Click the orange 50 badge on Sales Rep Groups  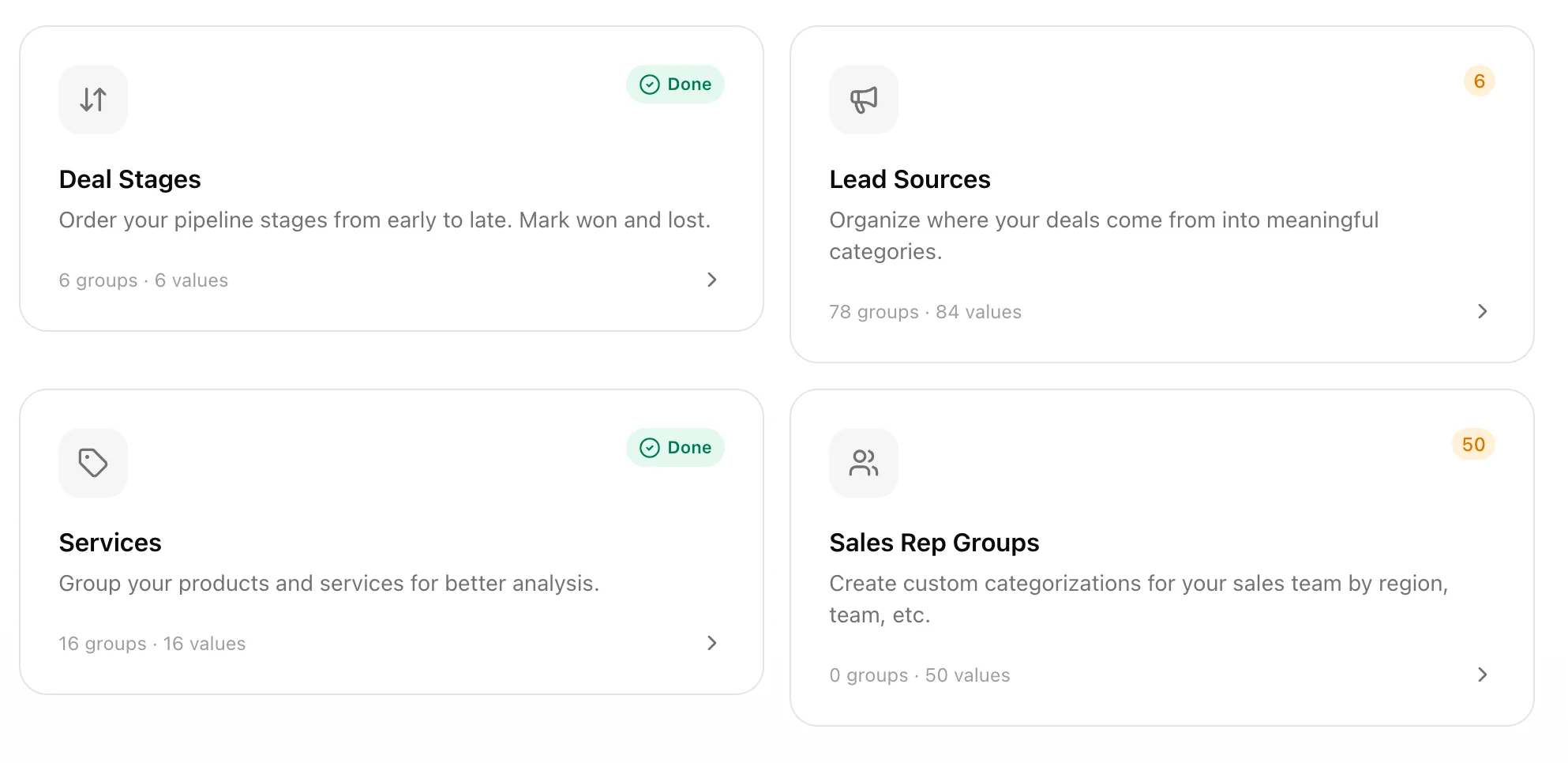[x=1473, y=445]
